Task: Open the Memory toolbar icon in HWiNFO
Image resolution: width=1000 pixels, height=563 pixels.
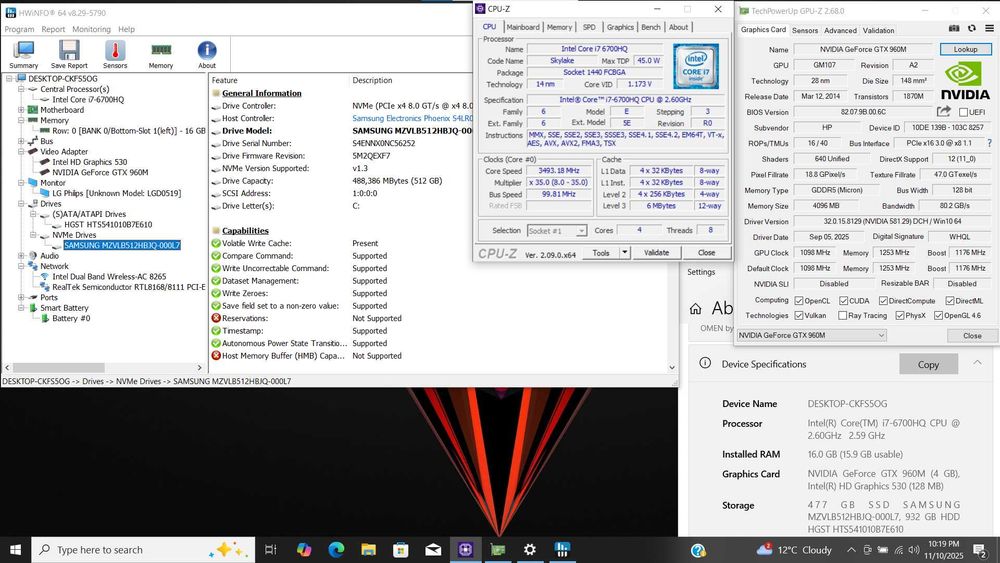Action: coord(161,54)
